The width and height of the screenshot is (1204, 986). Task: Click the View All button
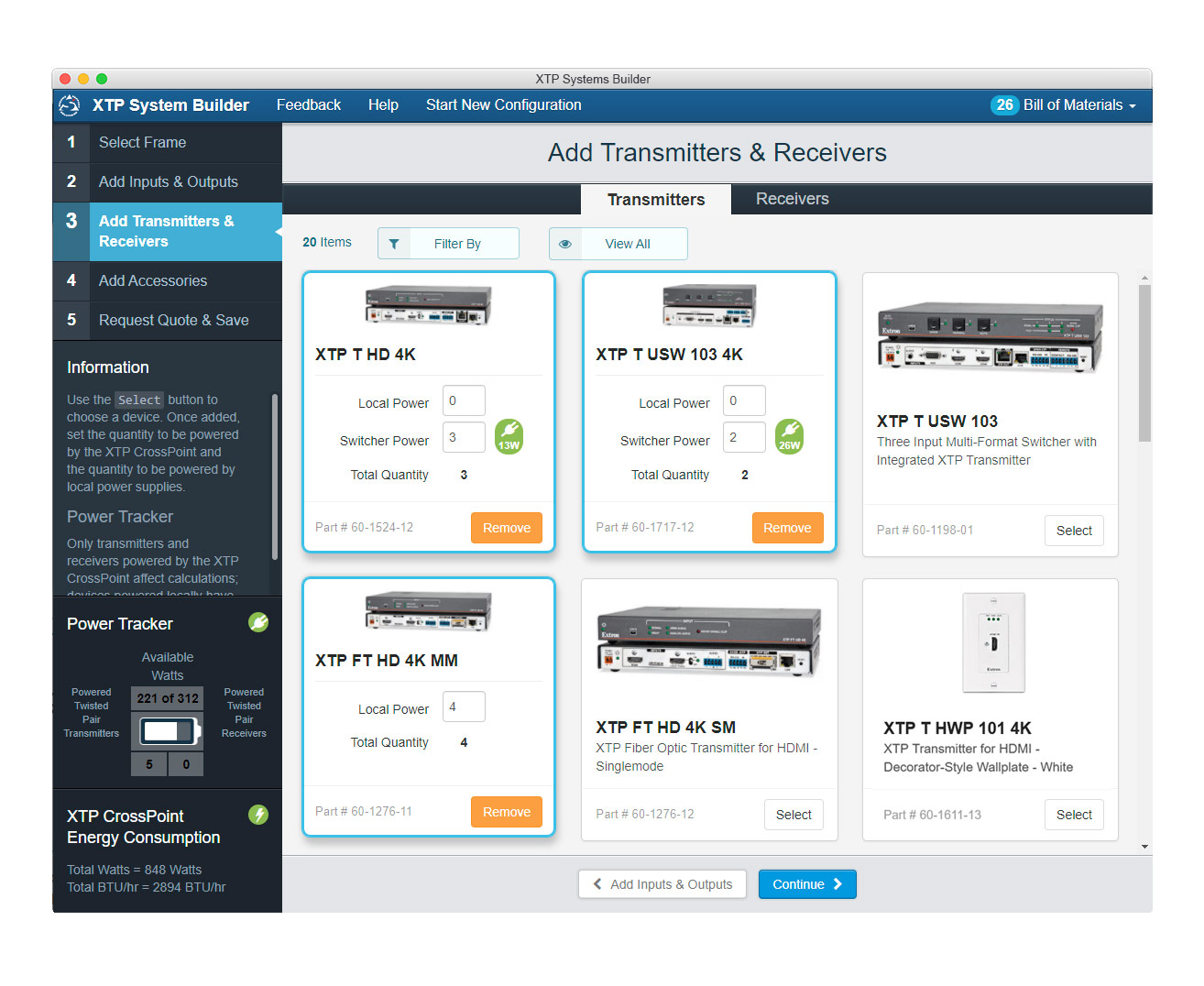click(618, 244)
